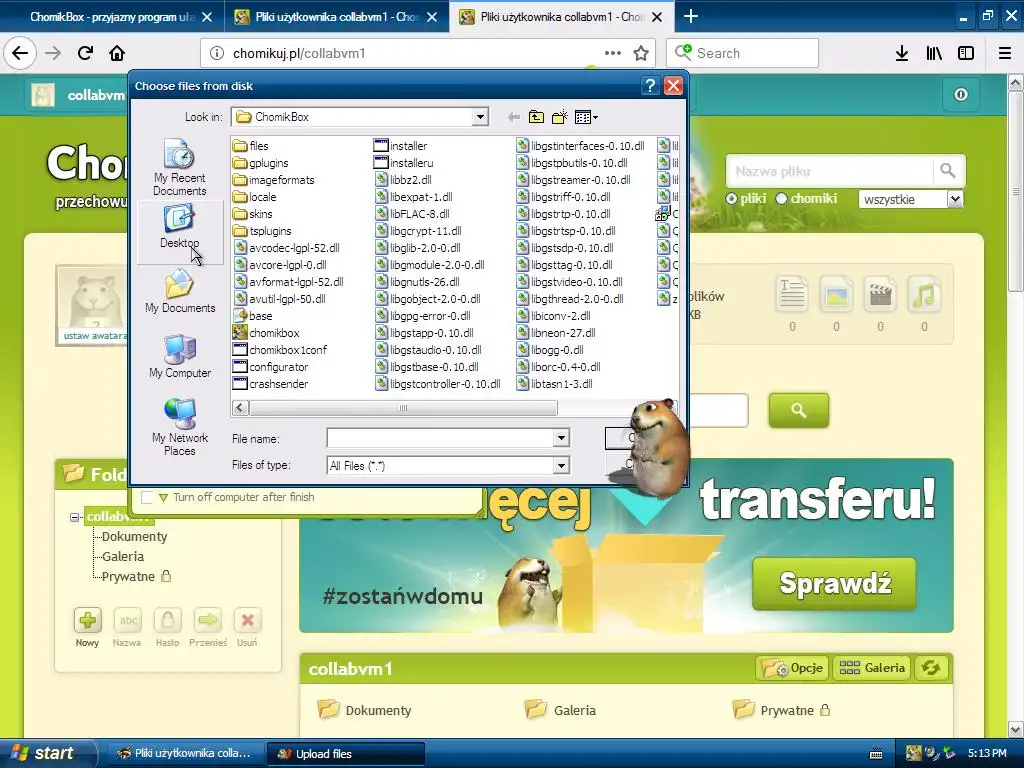
Task: Go to Desktop in file dialog sidebar
Action: coord(180,226)
